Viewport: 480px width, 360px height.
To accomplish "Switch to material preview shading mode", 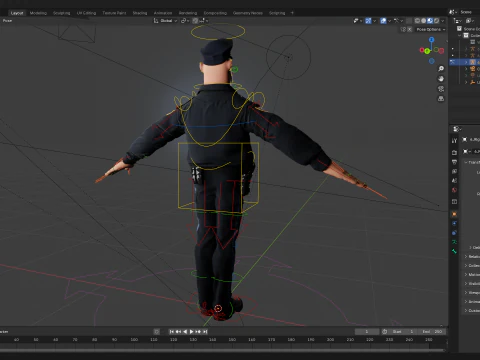I will 430,21.
